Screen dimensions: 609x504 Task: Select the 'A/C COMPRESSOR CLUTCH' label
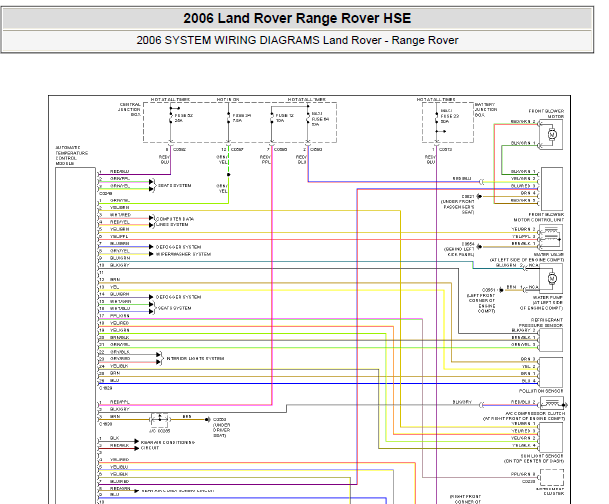click(535, 414)
